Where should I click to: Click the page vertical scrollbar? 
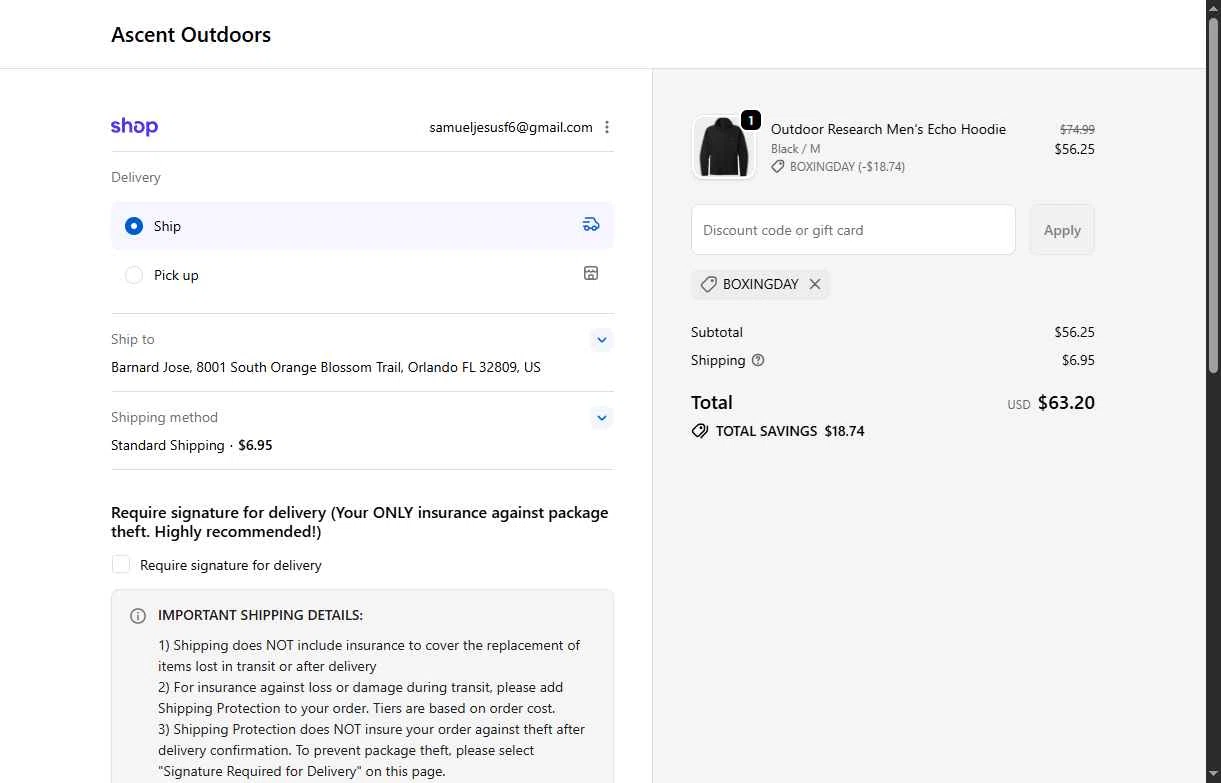tap(1214, 195)
